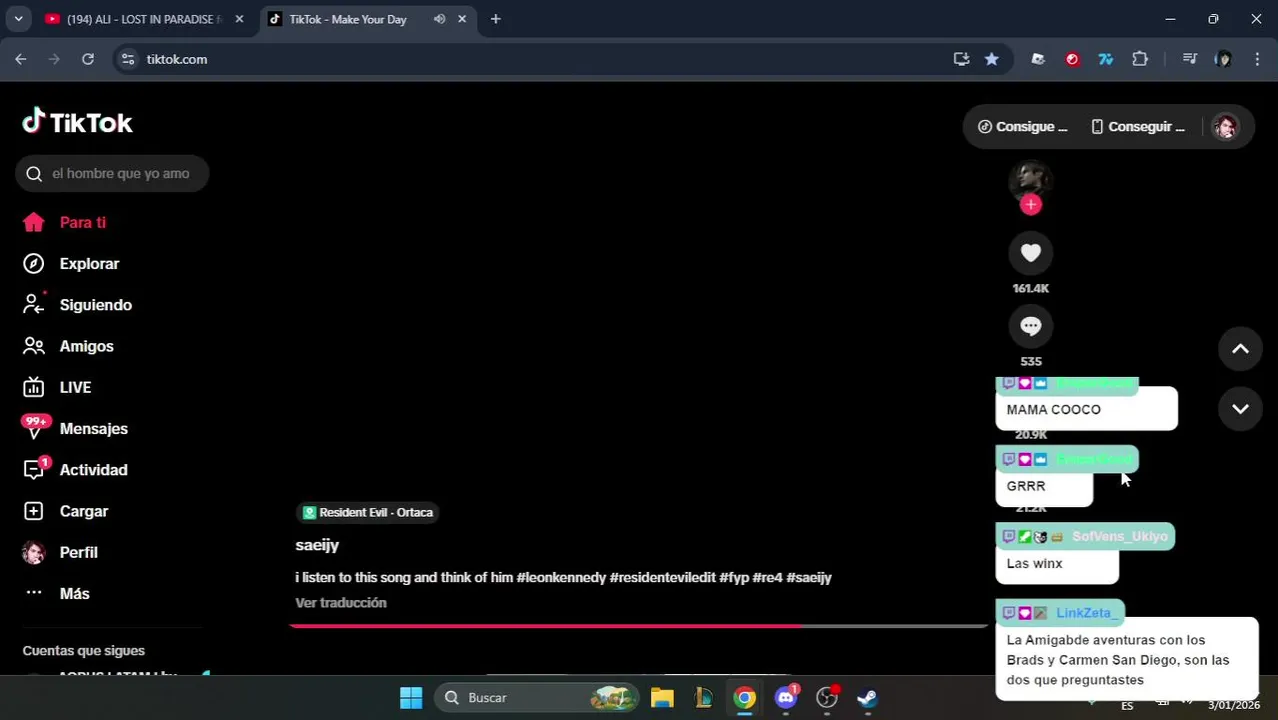Seek along the red video progress bar
This screenshot has height=720, width=1278.
pos(638,626)
